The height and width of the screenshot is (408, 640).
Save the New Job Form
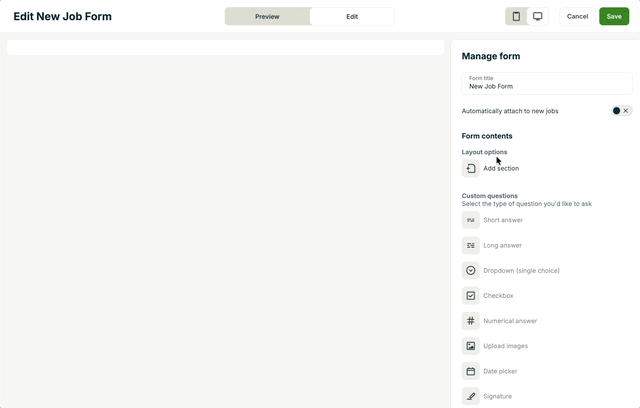(614, 16)
